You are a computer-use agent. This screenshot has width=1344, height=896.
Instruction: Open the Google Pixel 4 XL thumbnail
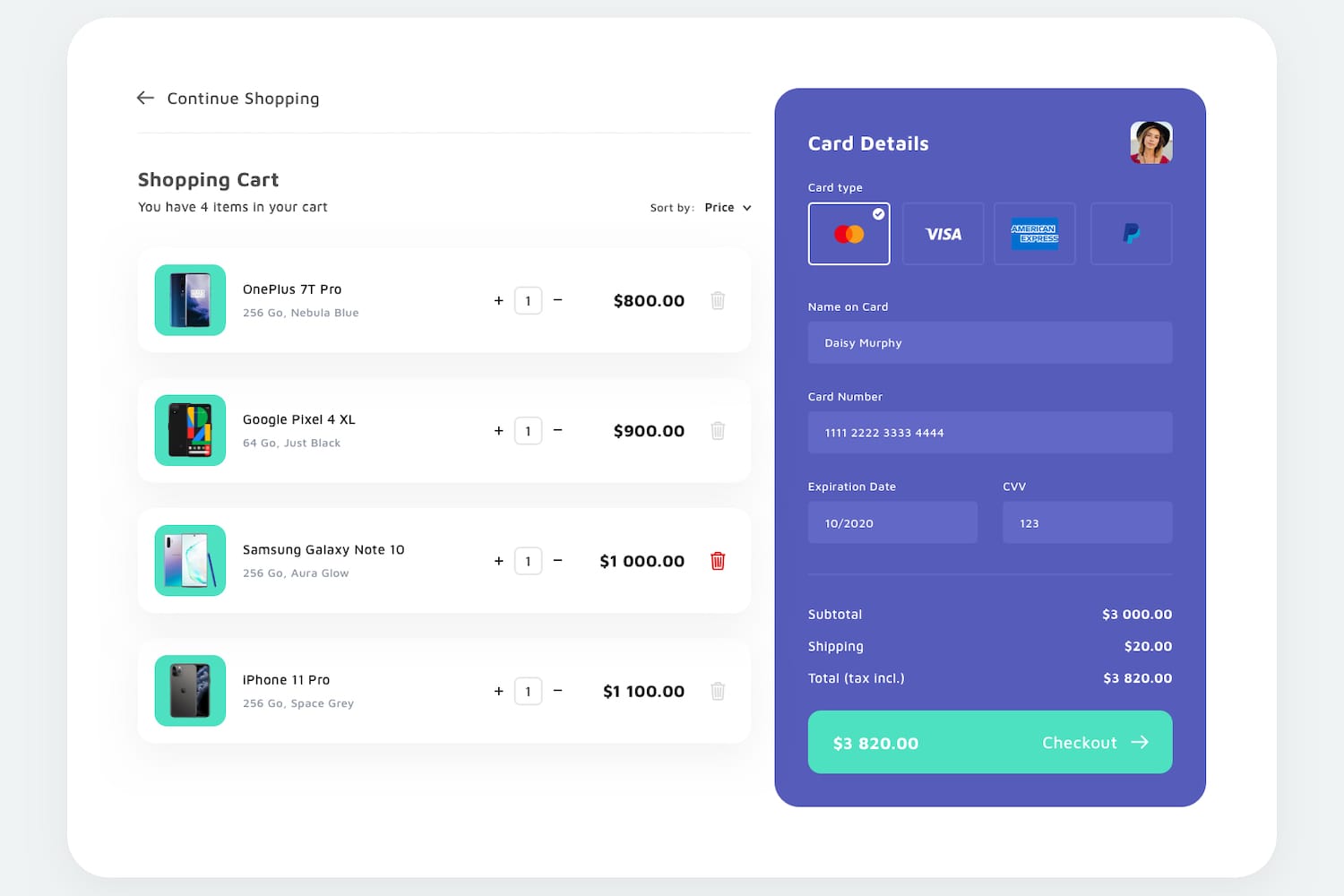[x=190, y=430]
